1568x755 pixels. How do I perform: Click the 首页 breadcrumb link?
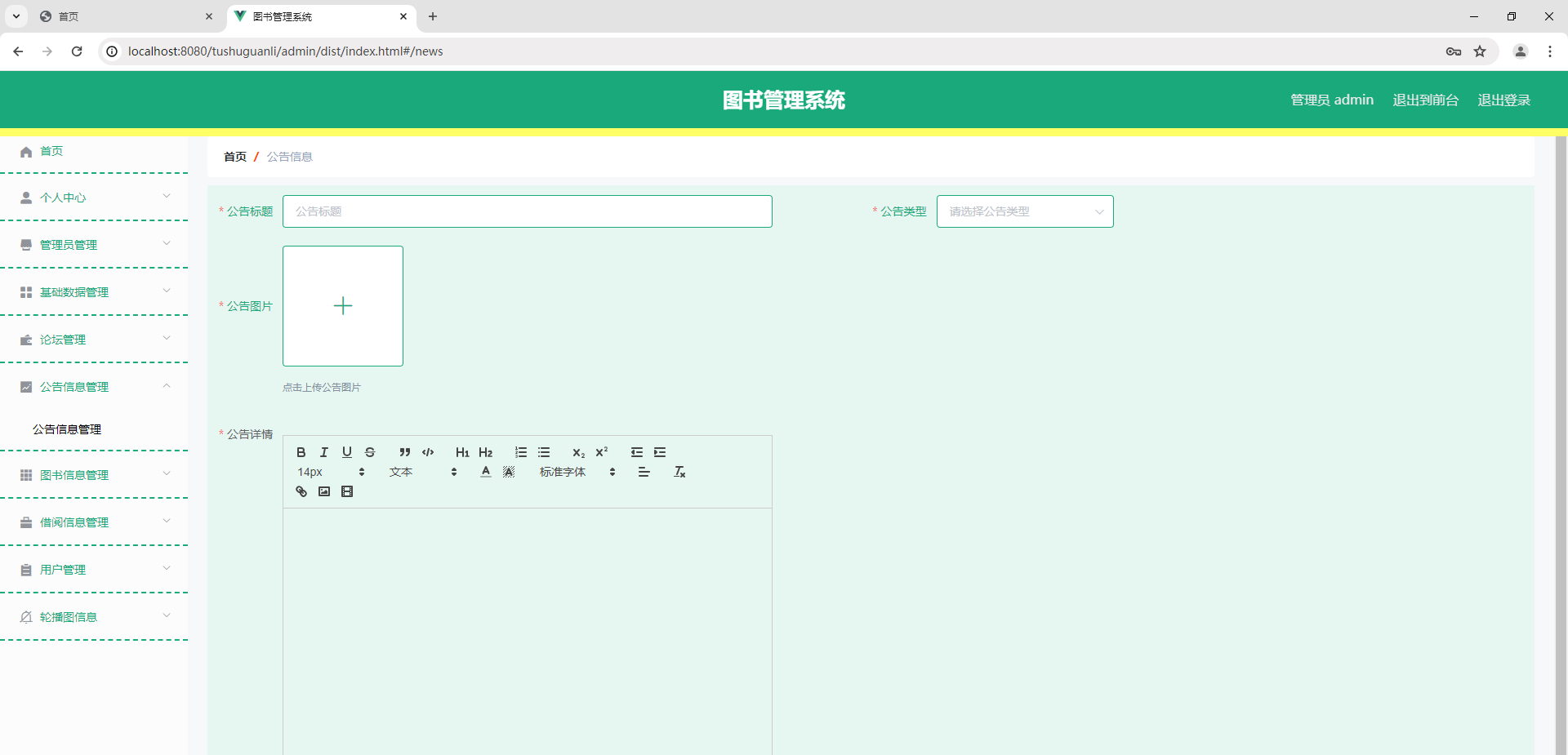[x=234, y=156]
